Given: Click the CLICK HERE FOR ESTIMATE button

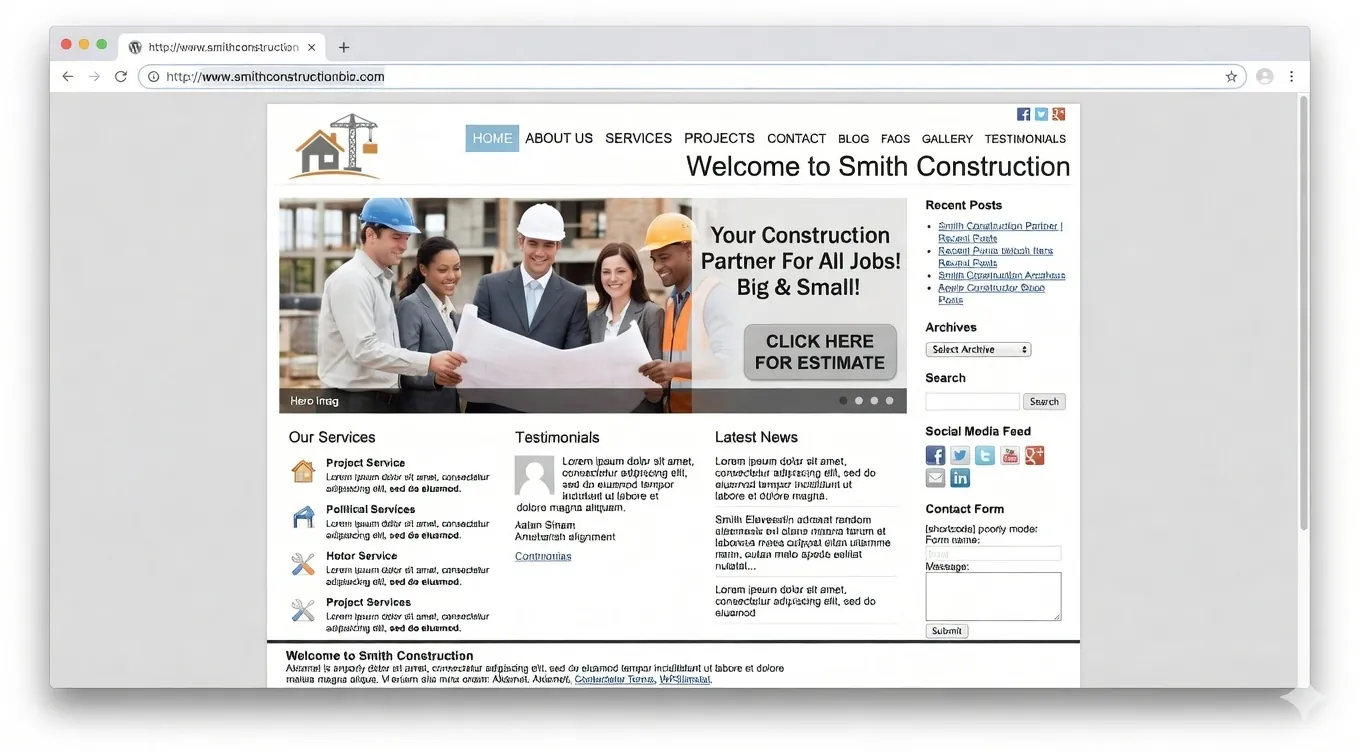Looking at the screenshot, I should pos(820,352).
